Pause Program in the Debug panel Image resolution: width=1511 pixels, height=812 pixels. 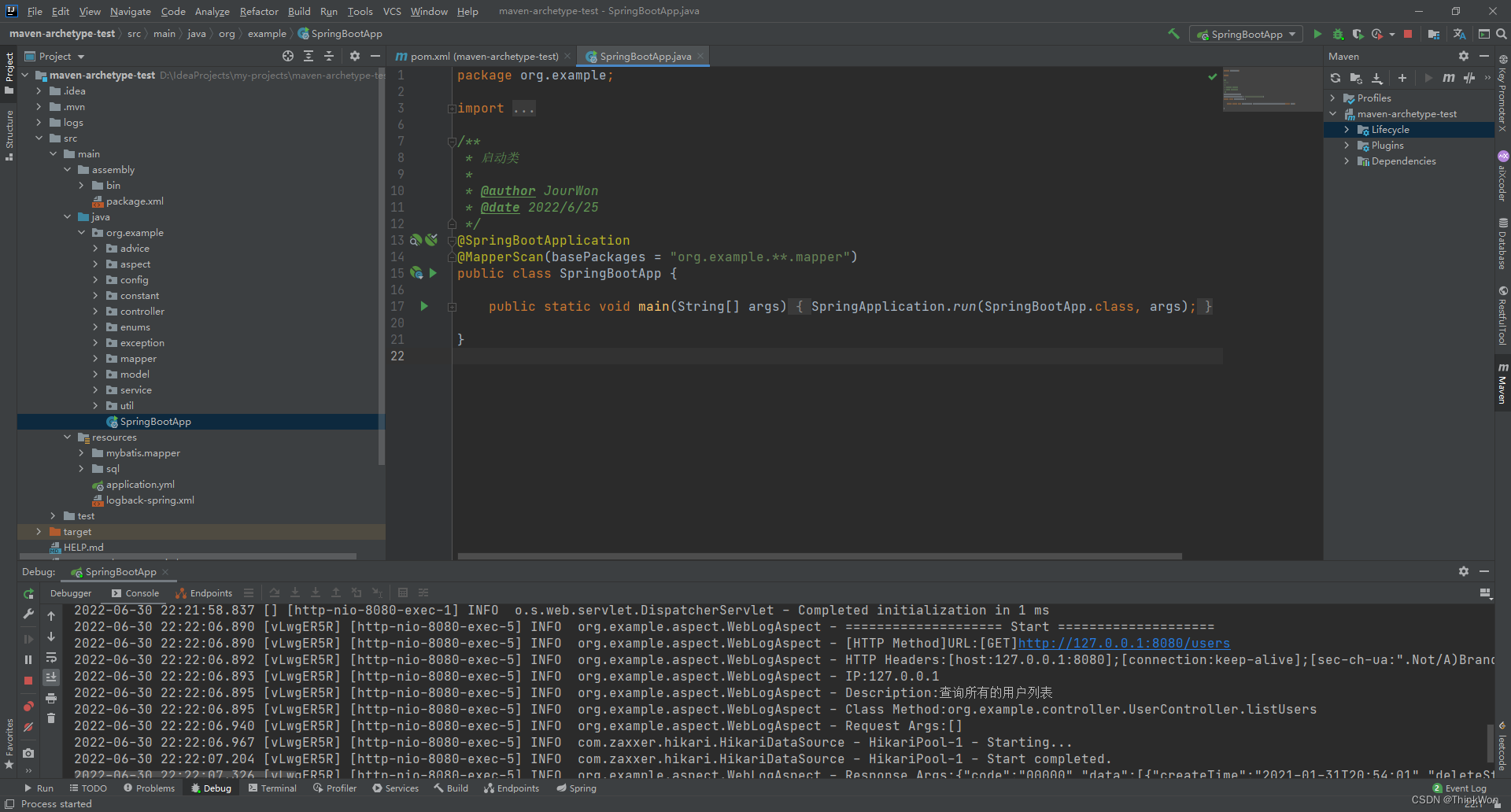pos(28,659)
